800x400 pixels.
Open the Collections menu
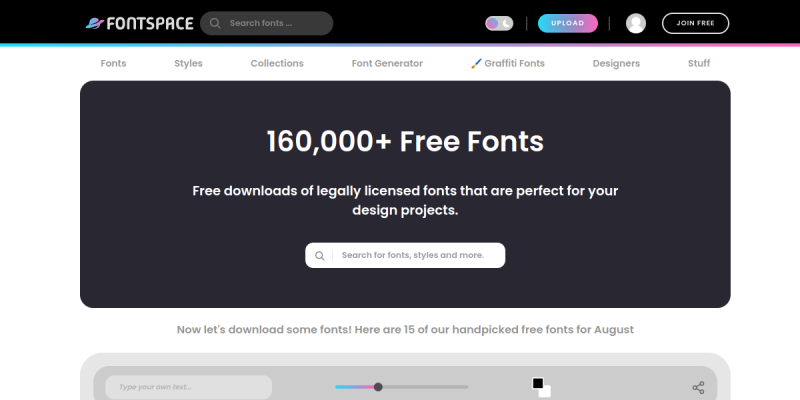coord(277,63)
